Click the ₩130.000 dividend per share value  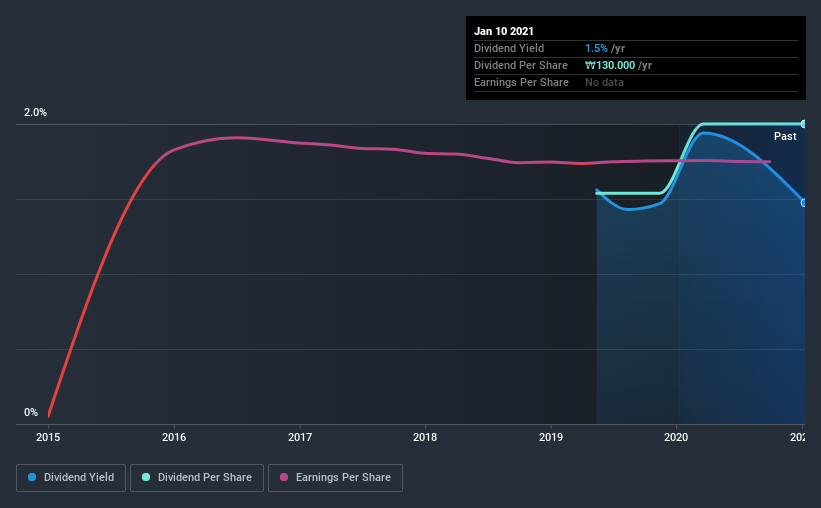(x=610, y=65)
